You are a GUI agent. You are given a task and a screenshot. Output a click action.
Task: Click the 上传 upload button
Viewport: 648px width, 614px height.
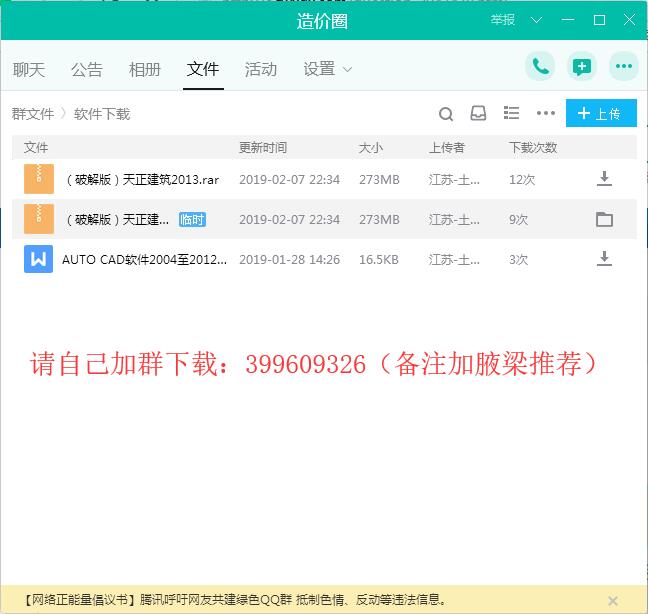601,113
